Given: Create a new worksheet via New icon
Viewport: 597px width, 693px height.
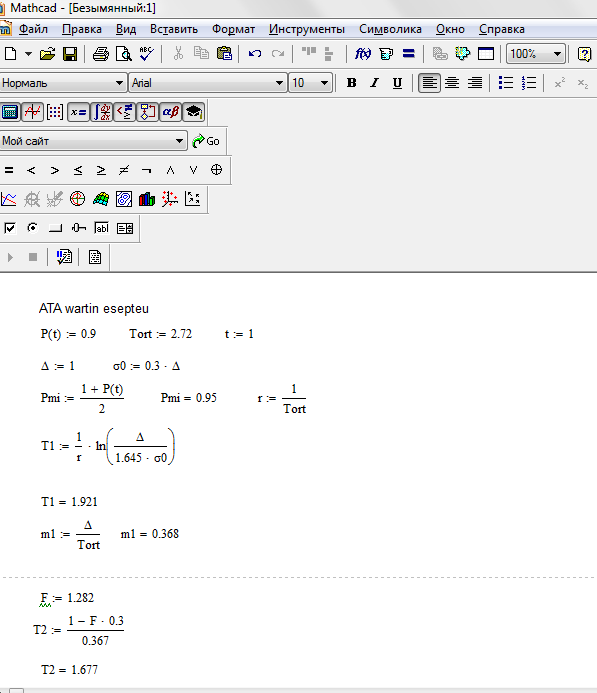Looking at the screenshot, I should [x=10, y=54].
